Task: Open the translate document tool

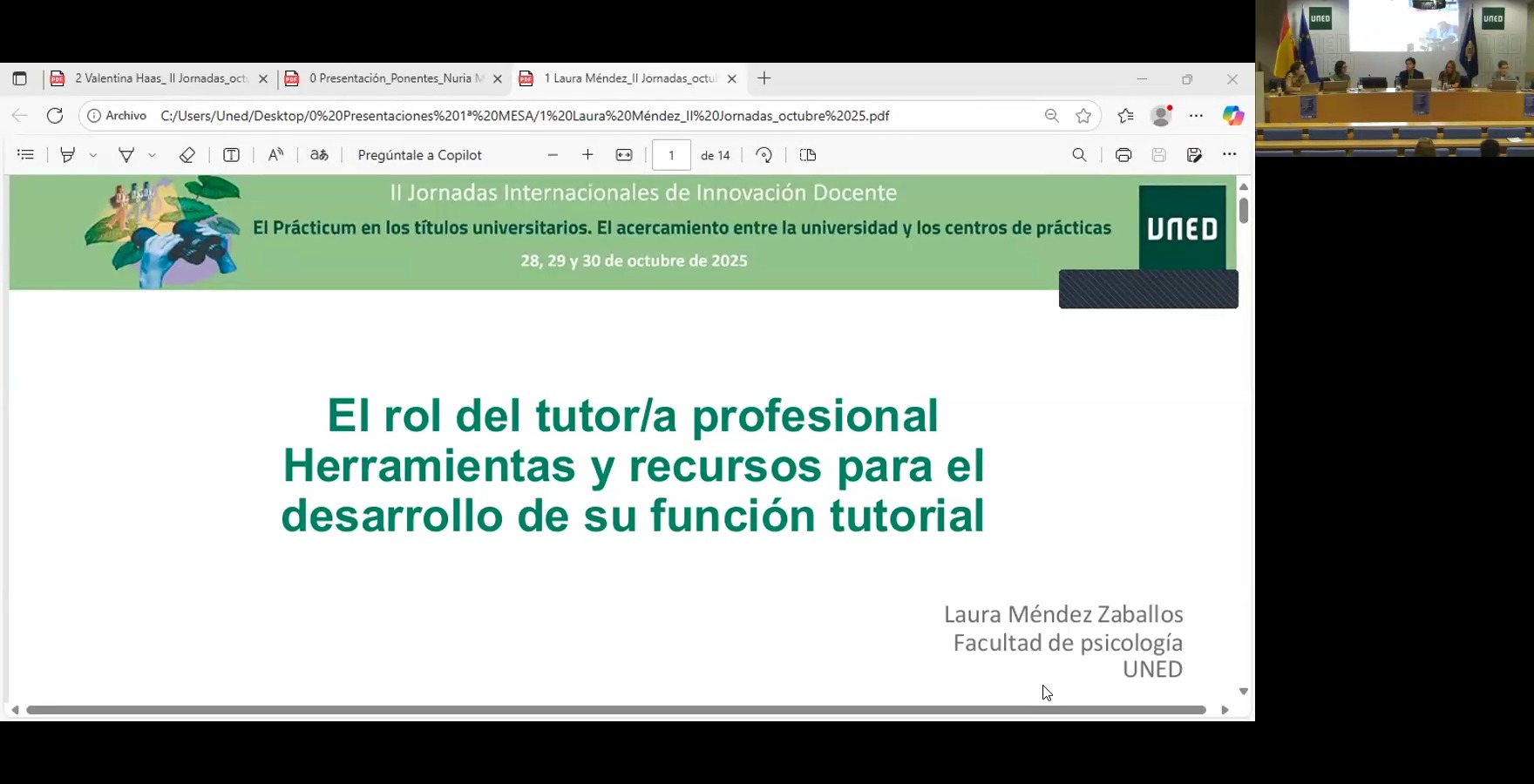Action: click(x=320, y=154)
